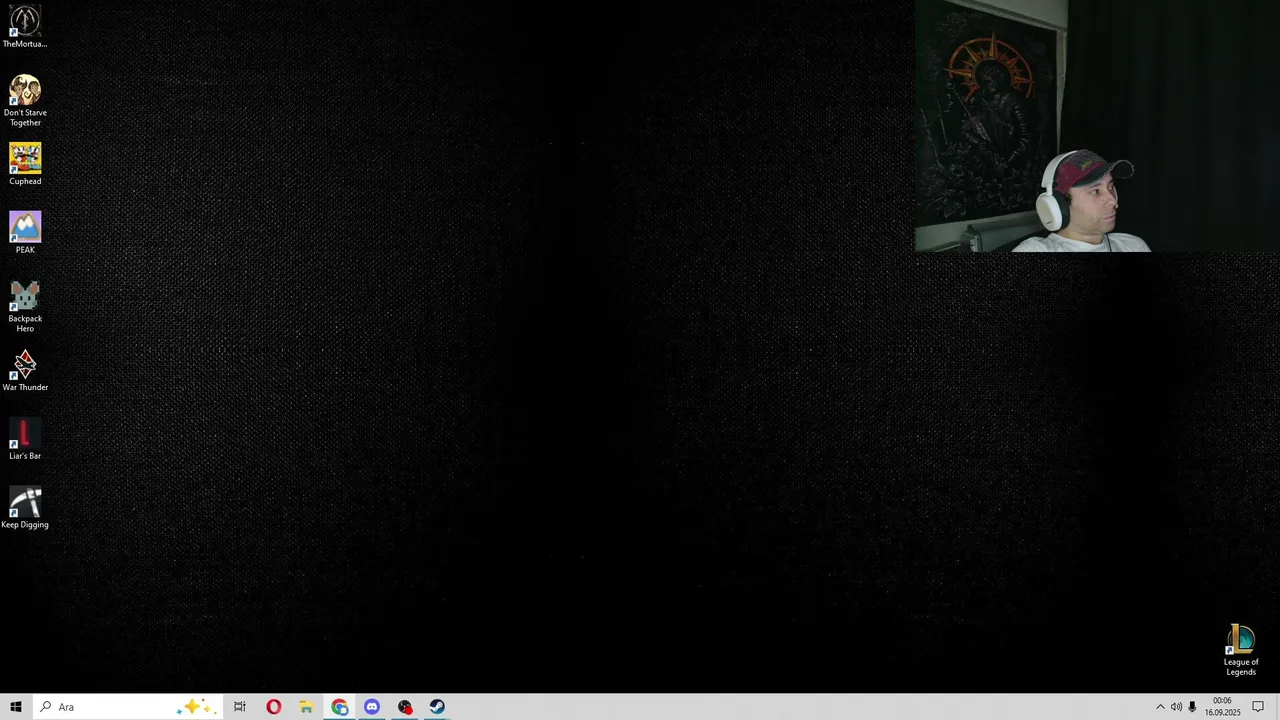Screen dimensions: 1280x720
Task: Select the Cuphead desktop icon
Action: pyautogui.click(x=25, y=164)
